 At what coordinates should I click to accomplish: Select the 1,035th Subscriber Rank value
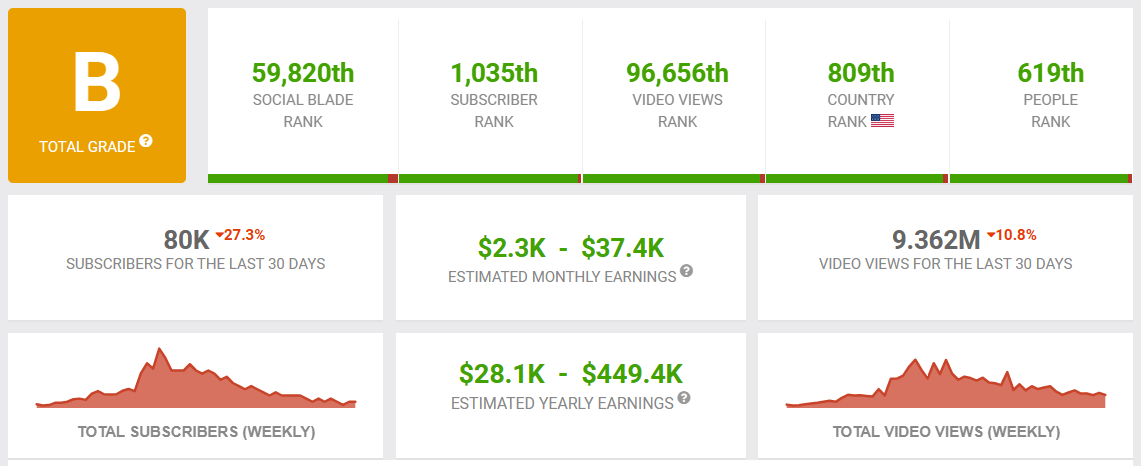pyautogui.click(x=494, y=73)
